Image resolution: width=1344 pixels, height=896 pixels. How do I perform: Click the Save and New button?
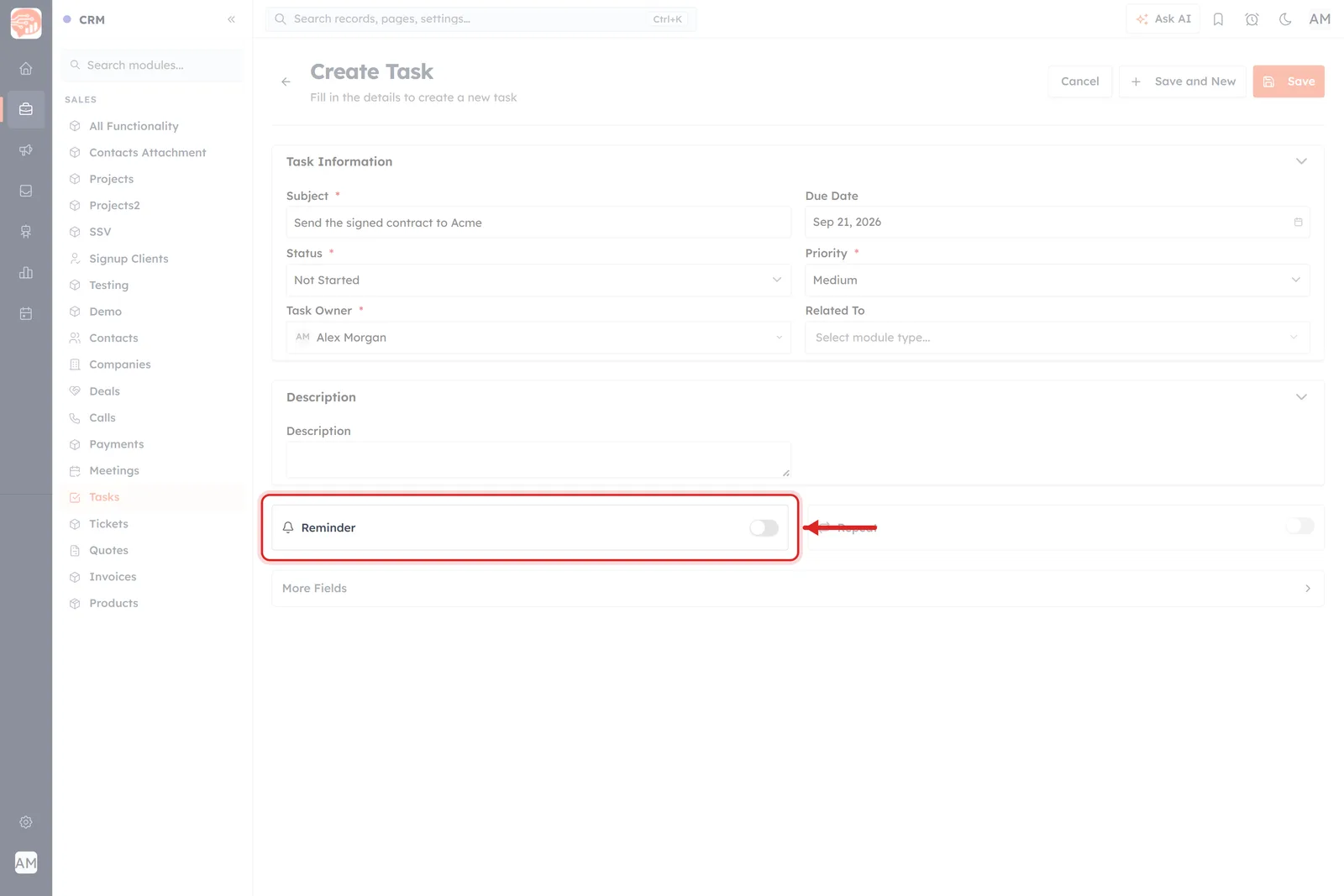click(1182, 81)
